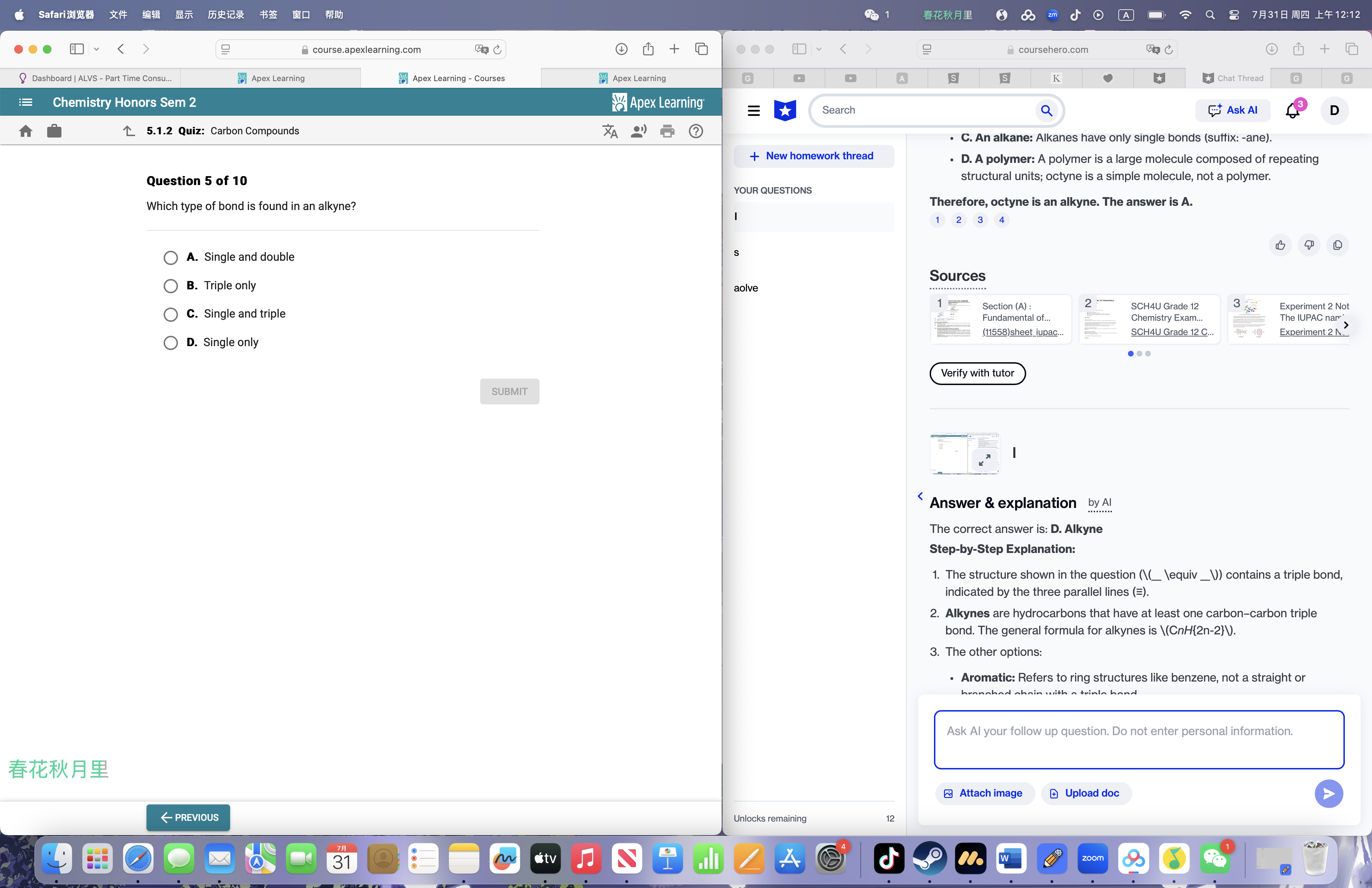
Task: Copy the AI answer with copy icon
Action: pos(1337,245)
